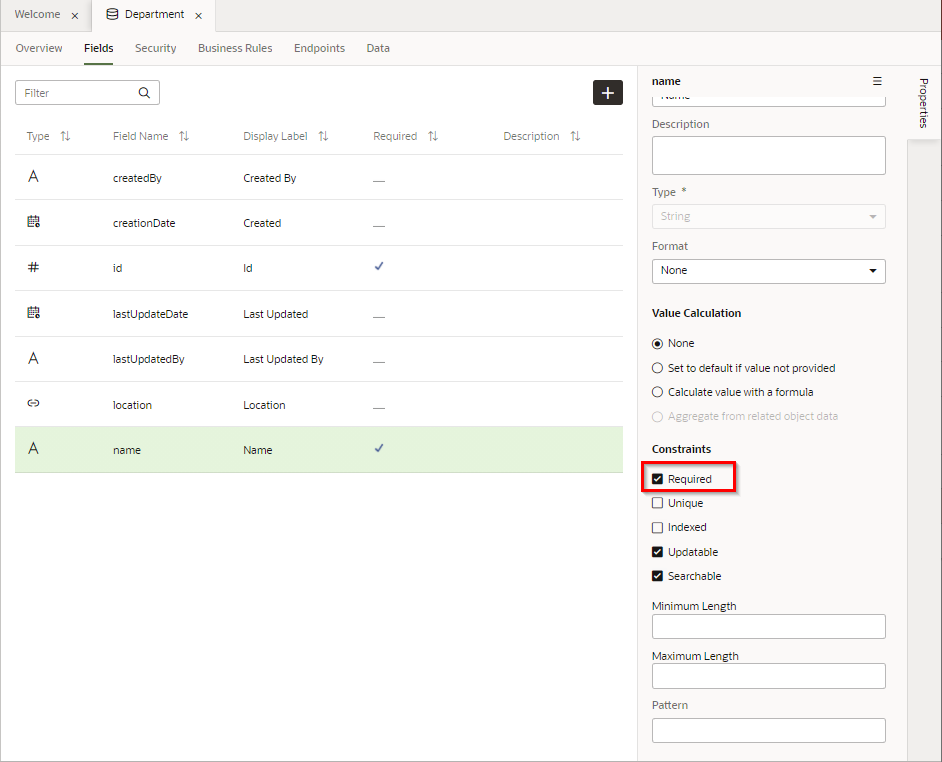Enable the Unique constraint checkbox
This screenshot has width=942, height=762.
click(658, 503)
